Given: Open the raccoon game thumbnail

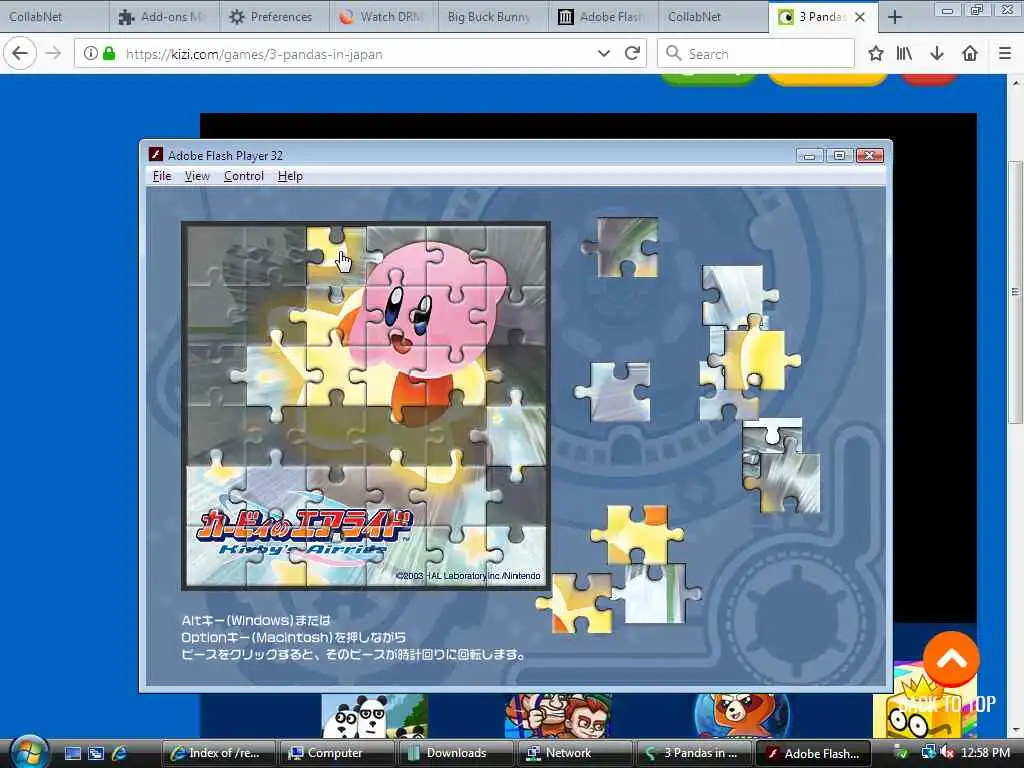Looking at the screenshot, I should pyautogui.click(x=742, y=716).
